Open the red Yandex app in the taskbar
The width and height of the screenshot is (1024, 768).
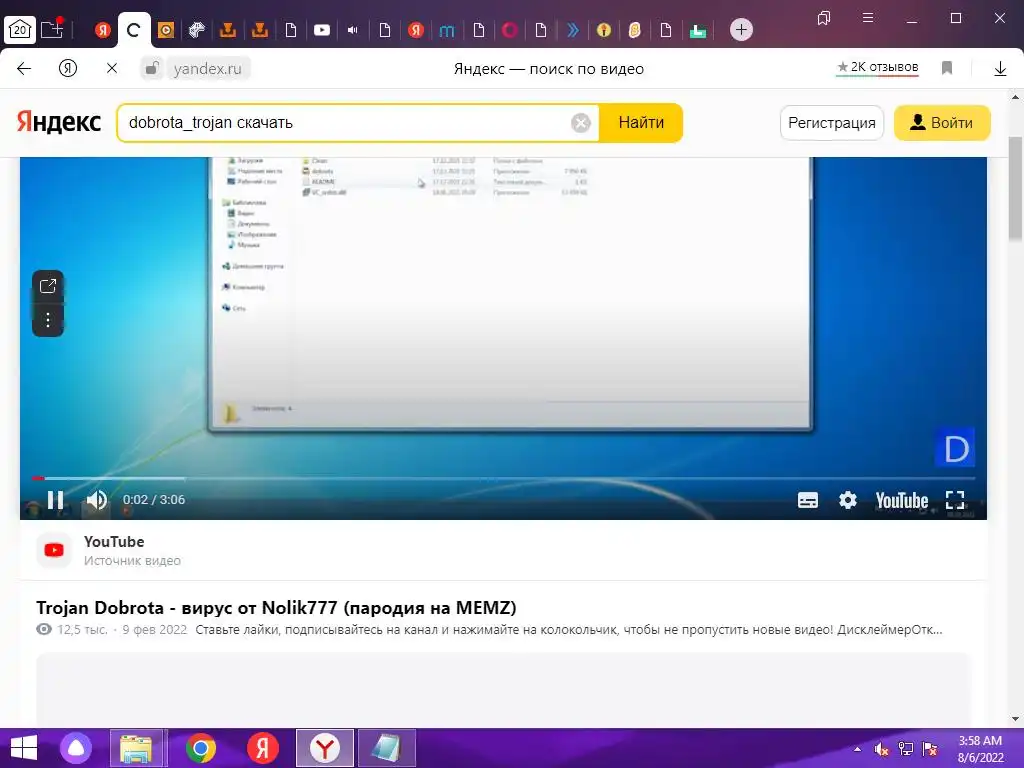point(263,748)
